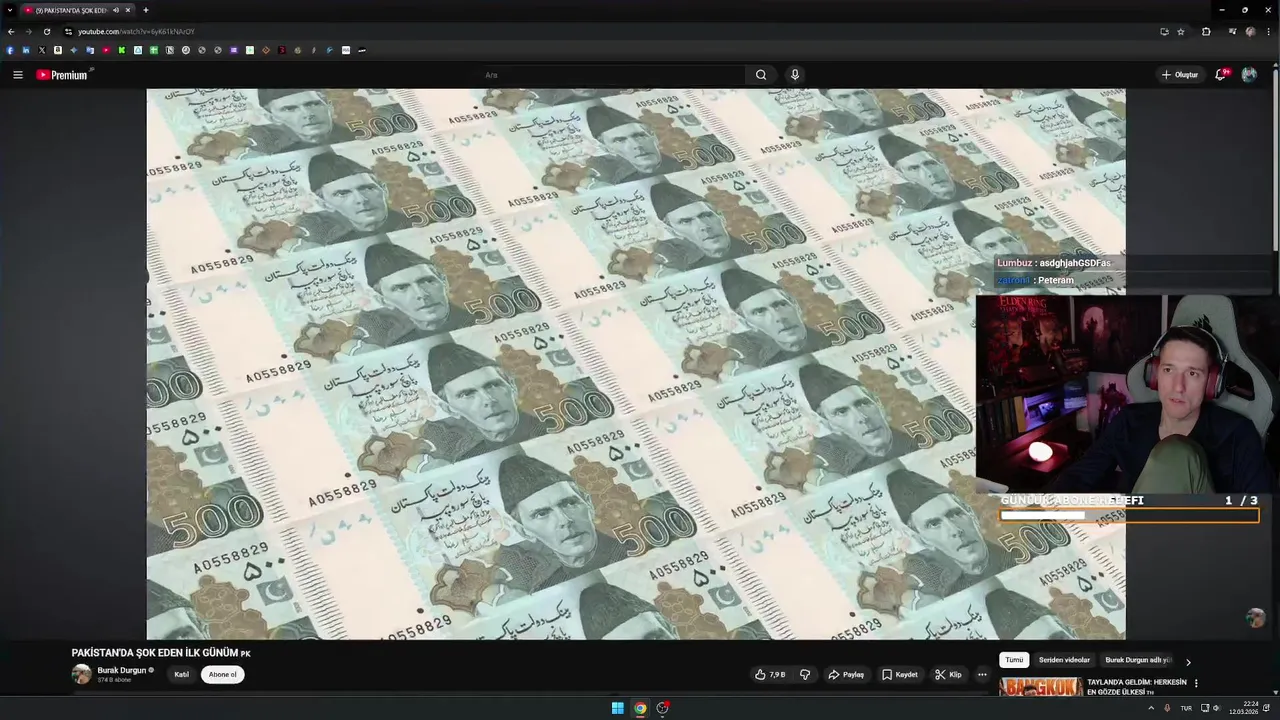
Task: Open Chrome extensions puzzle icon
Action: [x=1206, y=32]
